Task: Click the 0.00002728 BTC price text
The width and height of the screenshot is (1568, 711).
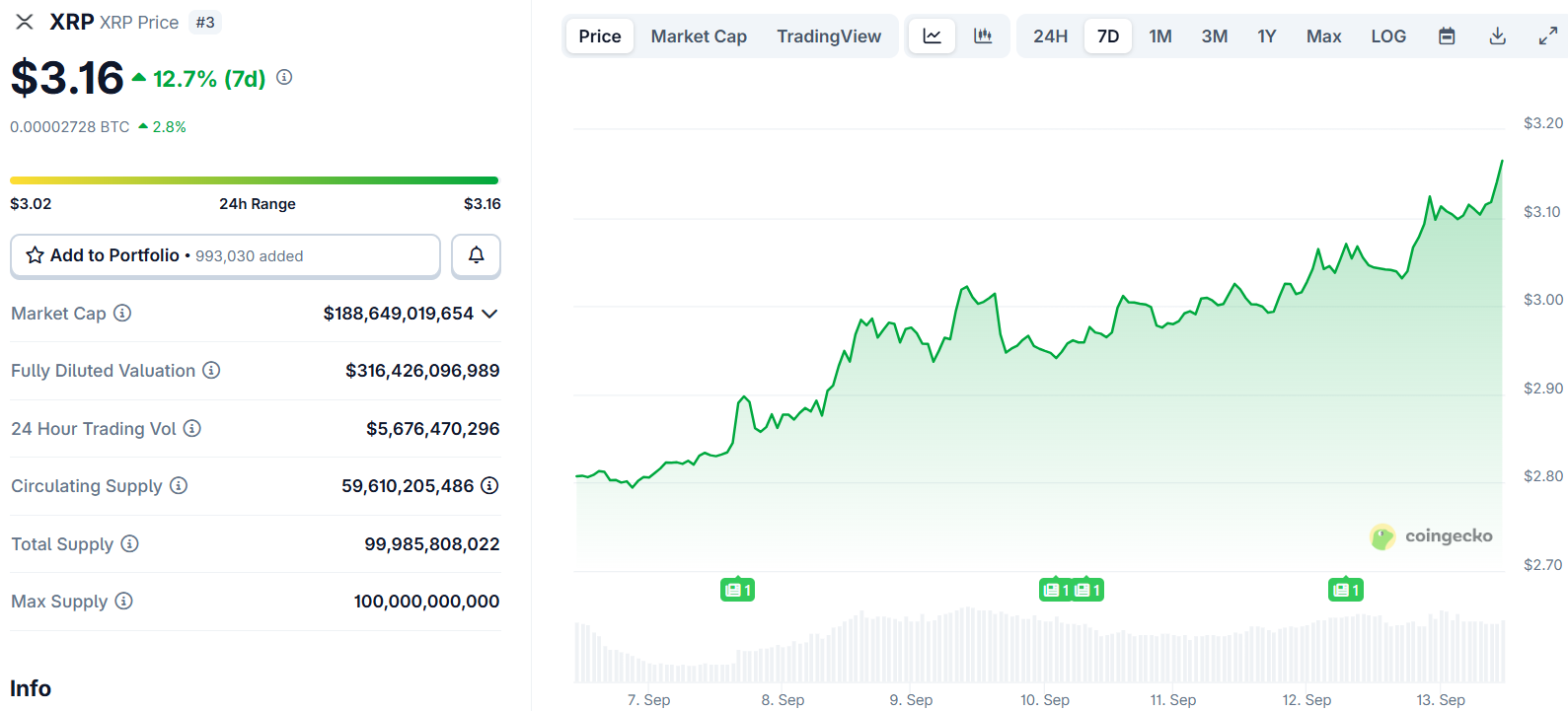Action: point(70,127)
